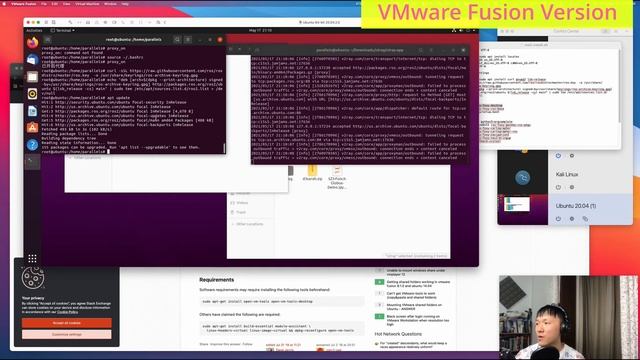
Task: Click the date and time in the Ubuntu top bar
Action: coord(260,30)
